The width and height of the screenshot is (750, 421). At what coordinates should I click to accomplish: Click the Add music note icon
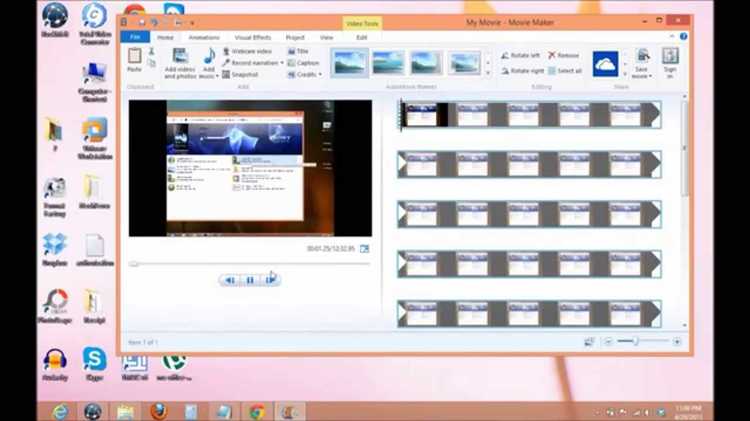(209, 58)
